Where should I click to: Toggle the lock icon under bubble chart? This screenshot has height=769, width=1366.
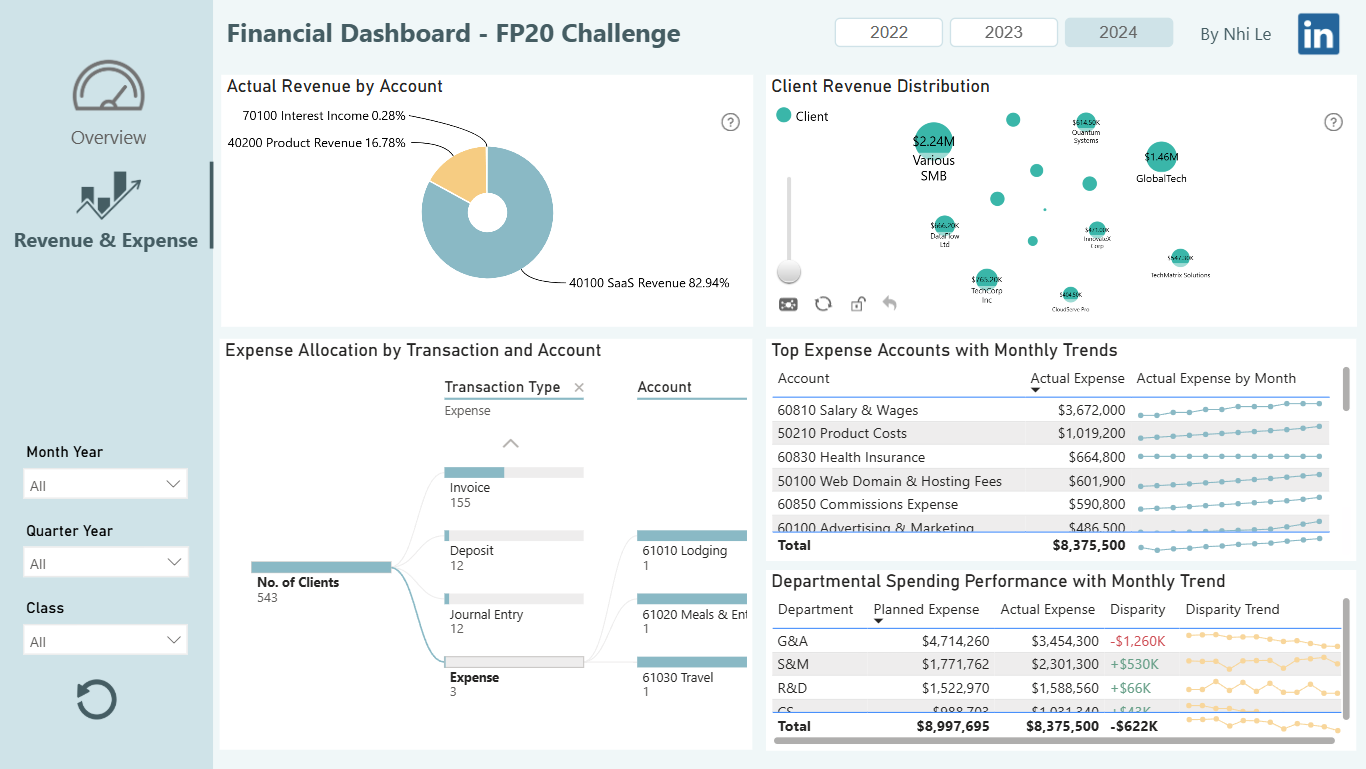[x=857, y=303]
